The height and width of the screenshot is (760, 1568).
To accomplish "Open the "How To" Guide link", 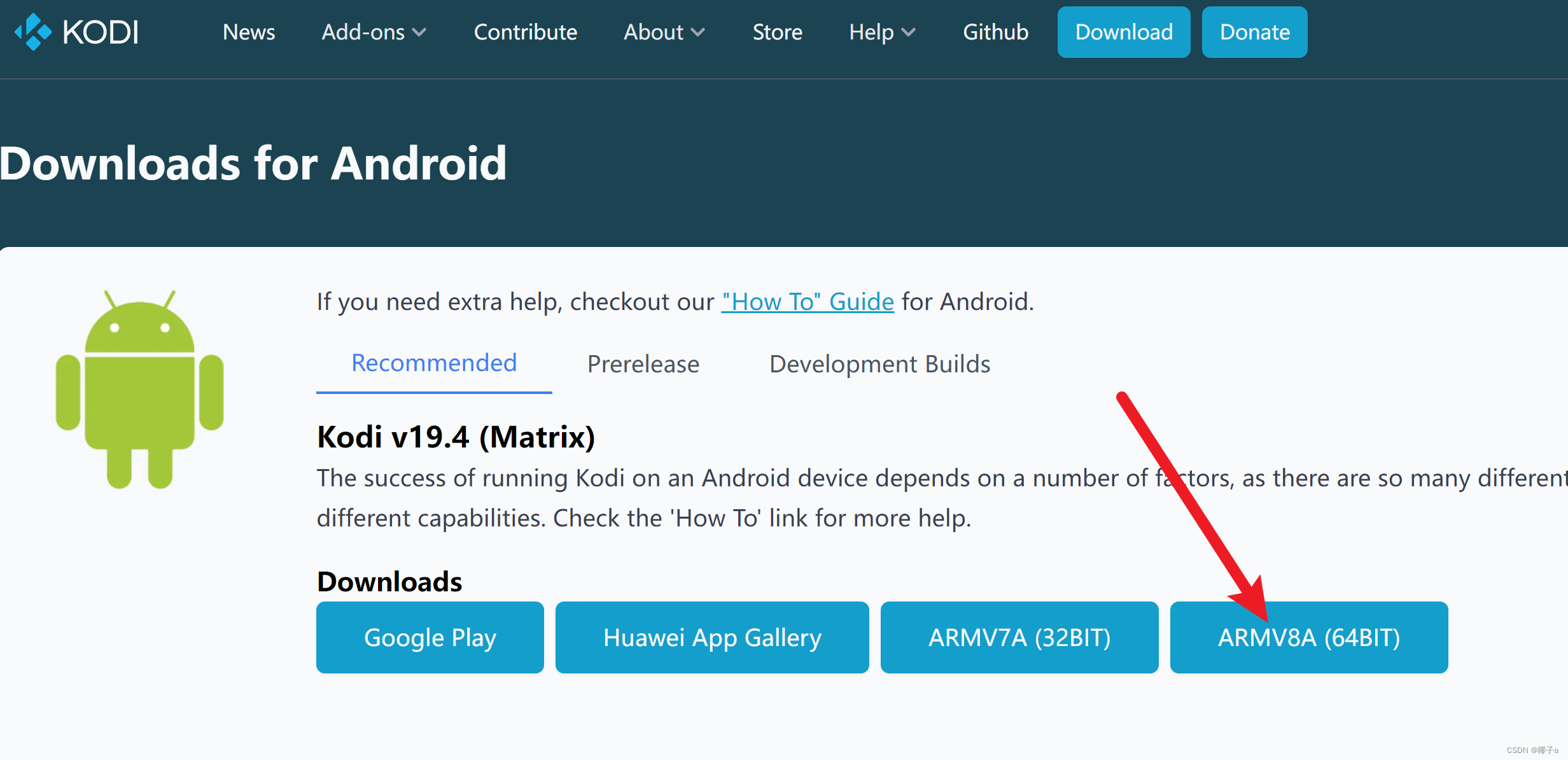I will click(807, 302).
